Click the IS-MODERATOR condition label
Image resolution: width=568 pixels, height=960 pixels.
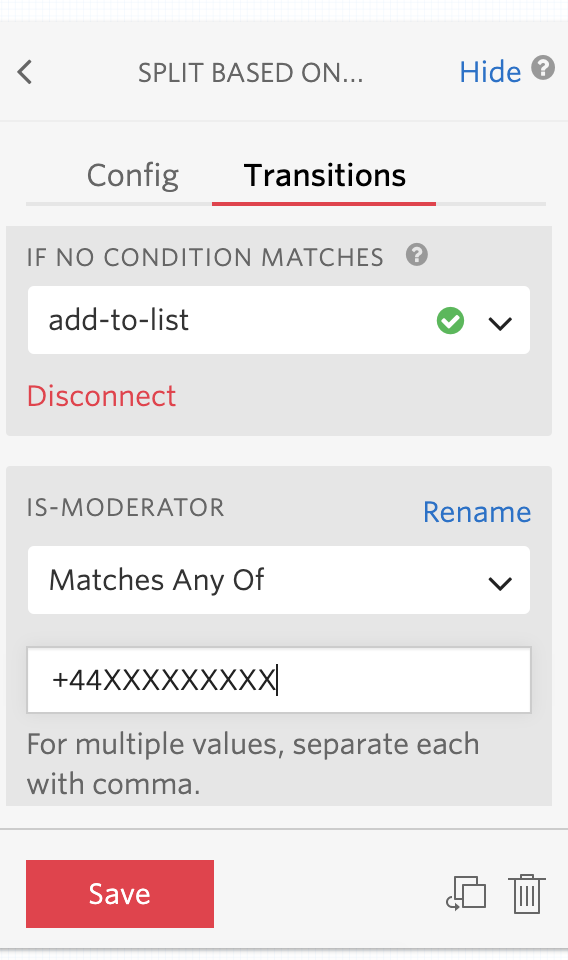[x=125, y=508]
